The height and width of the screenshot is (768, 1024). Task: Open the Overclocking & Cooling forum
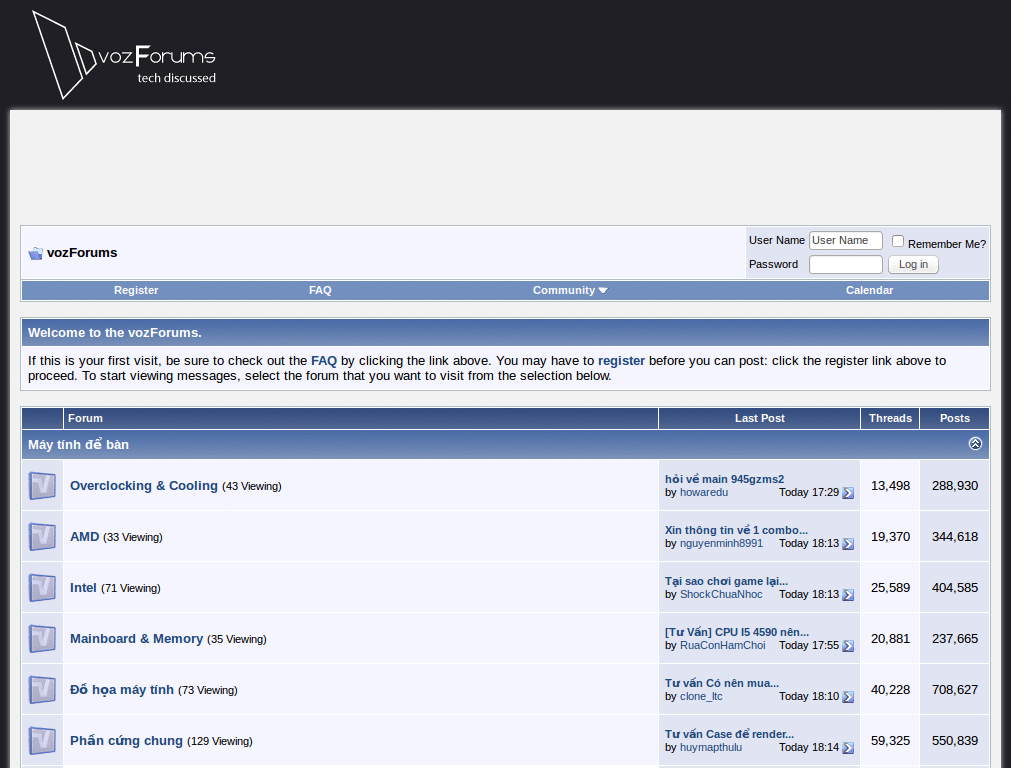click(x=144, y=486)
